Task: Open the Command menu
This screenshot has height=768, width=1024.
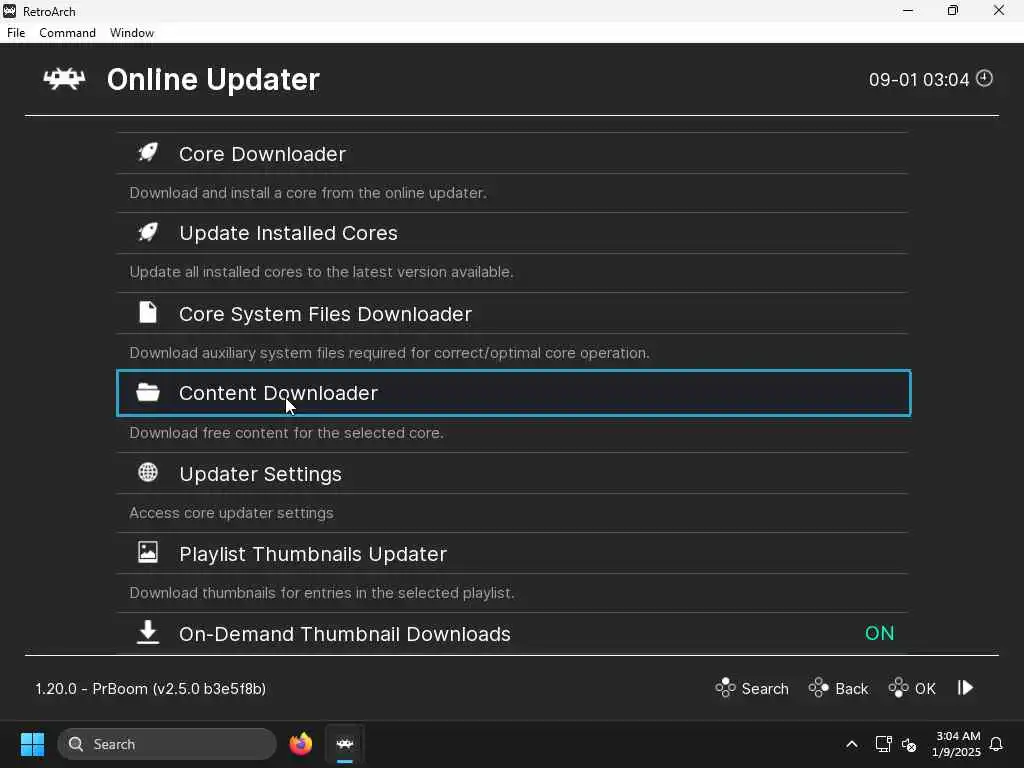Action: 67,33
